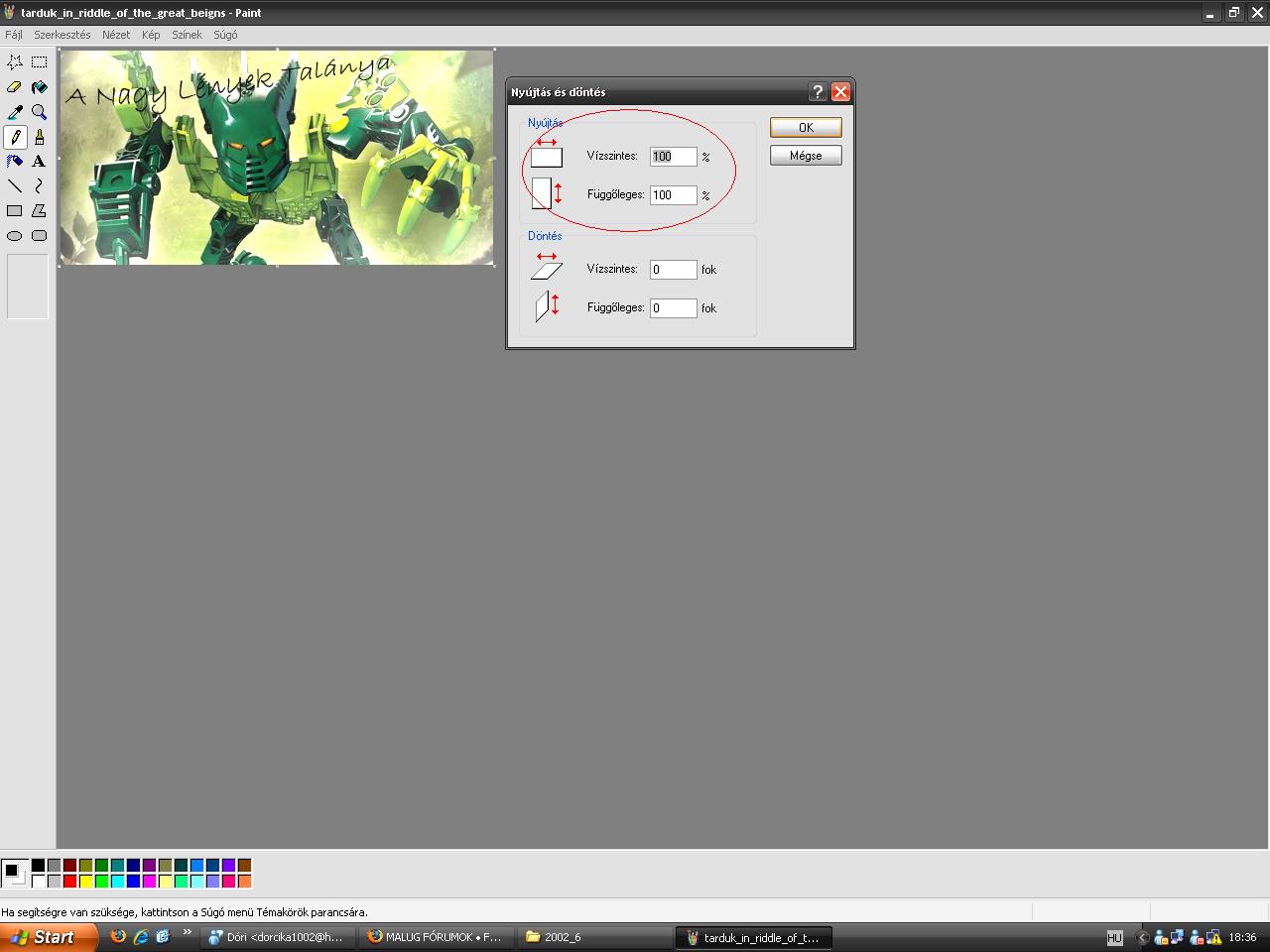Select the Text tool
This screenshot has height=952, width=1270.
click(40, 161)
